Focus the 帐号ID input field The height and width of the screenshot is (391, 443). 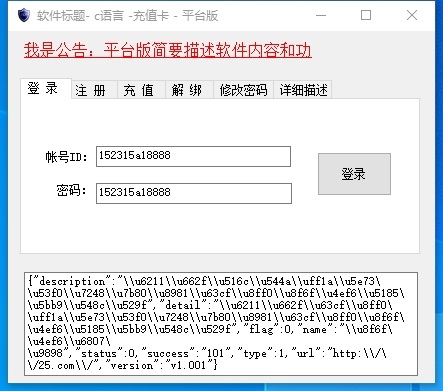click(193, 156)
